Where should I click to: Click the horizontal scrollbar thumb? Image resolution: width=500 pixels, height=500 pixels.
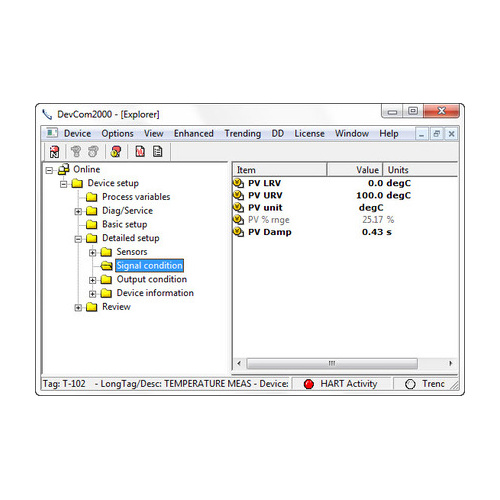332,363
